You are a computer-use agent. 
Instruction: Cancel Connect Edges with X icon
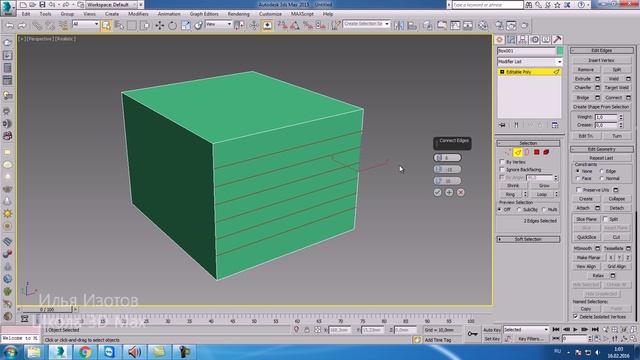pyautogui.click(x=460, y=192)
